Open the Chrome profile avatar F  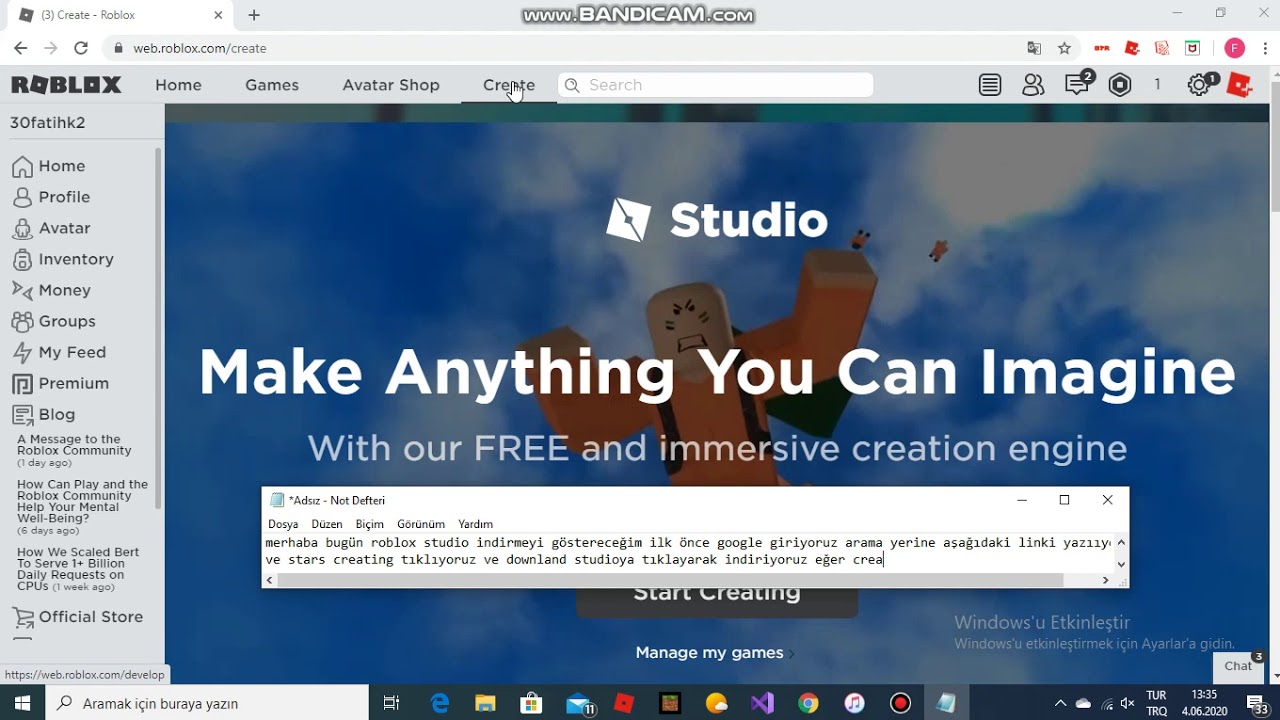pyautogui.click(x=1234, y=48)
